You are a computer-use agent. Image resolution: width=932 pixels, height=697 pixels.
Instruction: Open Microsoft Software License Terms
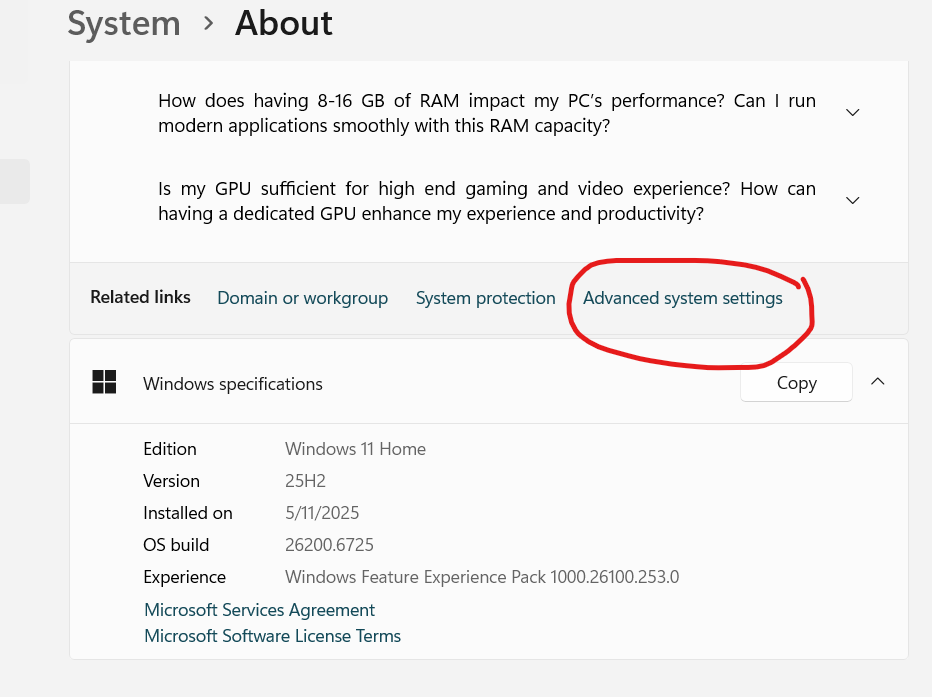pyautogui.click(x=272, y=635)
